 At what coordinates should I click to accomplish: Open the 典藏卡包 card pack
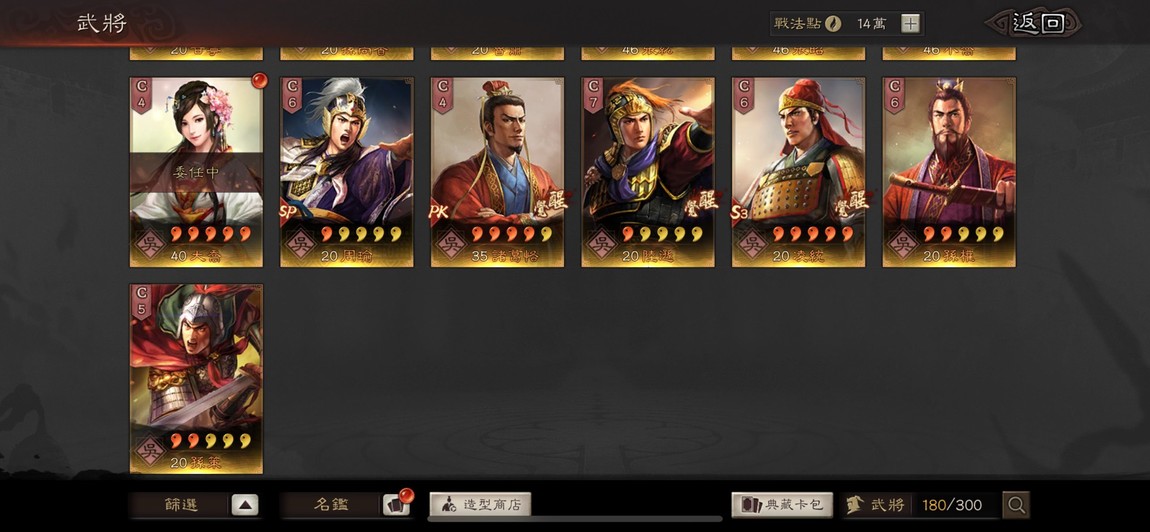tap(782, 505)
